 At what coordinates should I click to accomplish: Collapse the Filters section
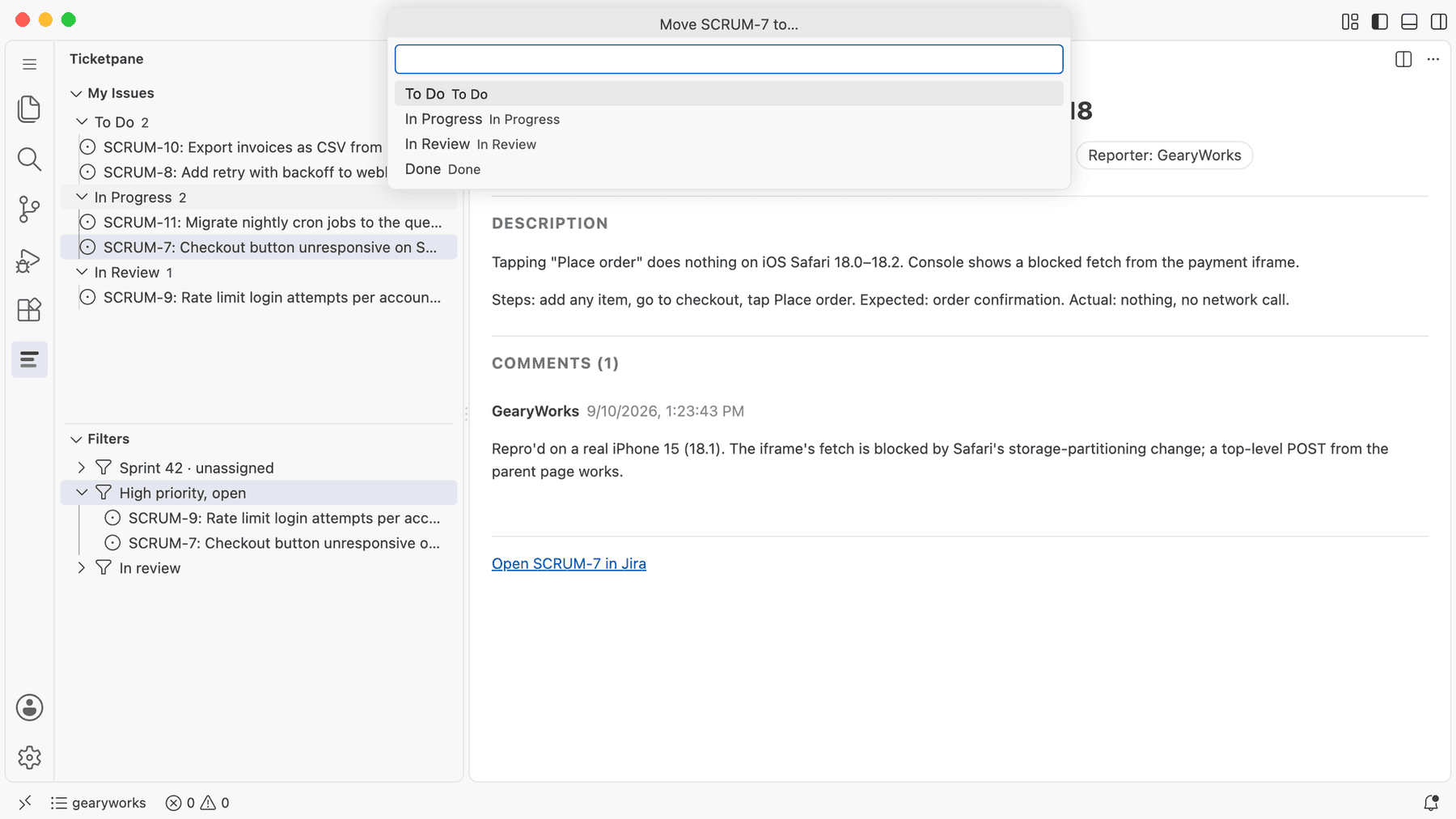coord(76,439)
